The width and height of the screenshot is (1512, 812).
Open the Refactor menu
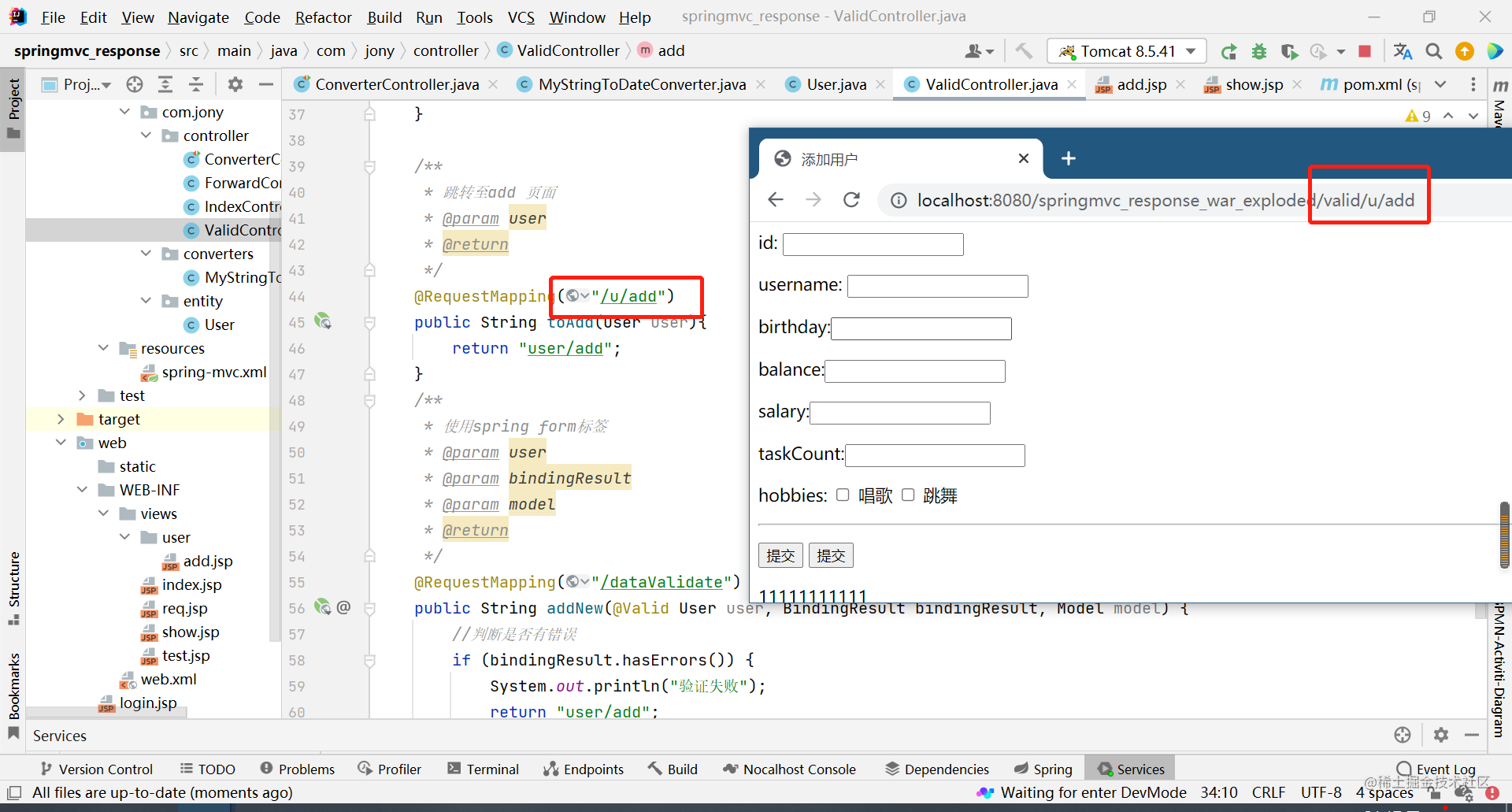tap(323, 17)
